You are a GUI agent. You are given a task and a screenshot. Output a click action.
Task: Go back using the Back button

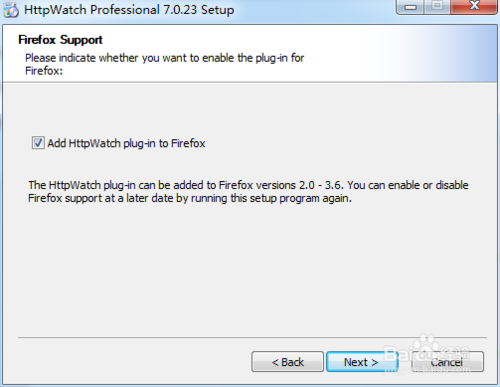coord(287,362)
